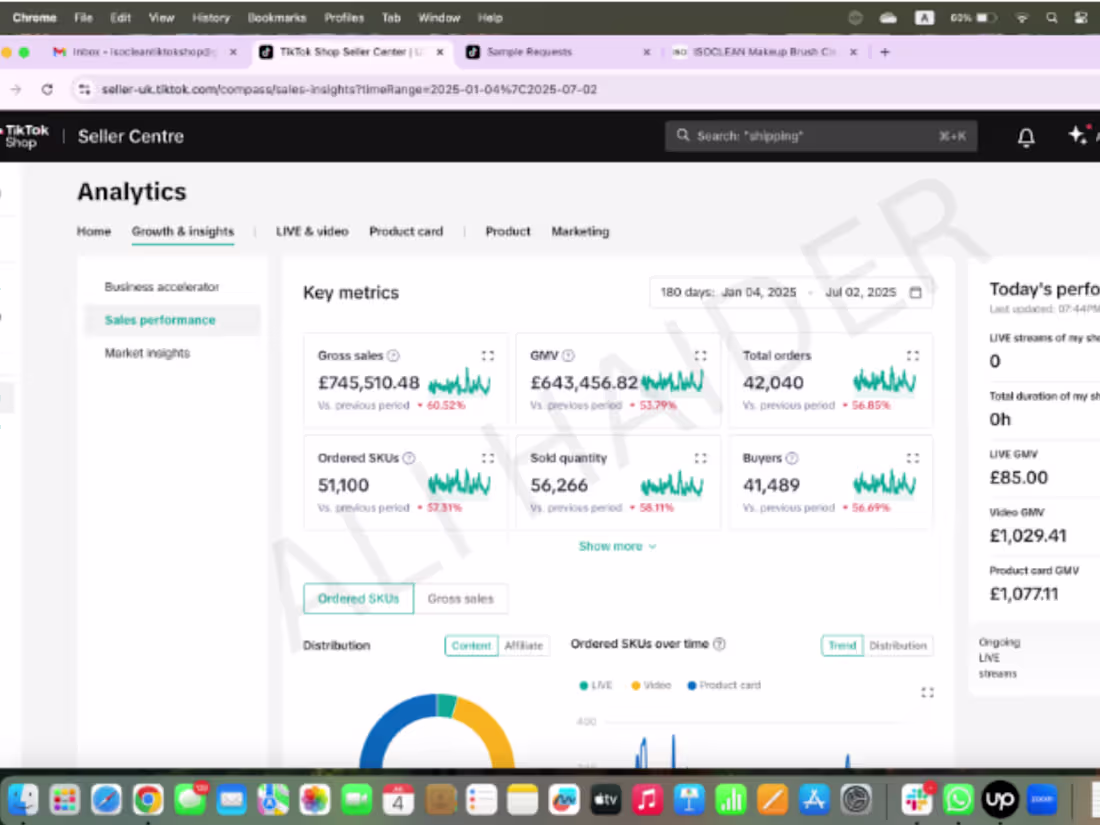Open the Search 'shipping' search bar
This screenshot has height=825, width=1100.
point(820,136)
